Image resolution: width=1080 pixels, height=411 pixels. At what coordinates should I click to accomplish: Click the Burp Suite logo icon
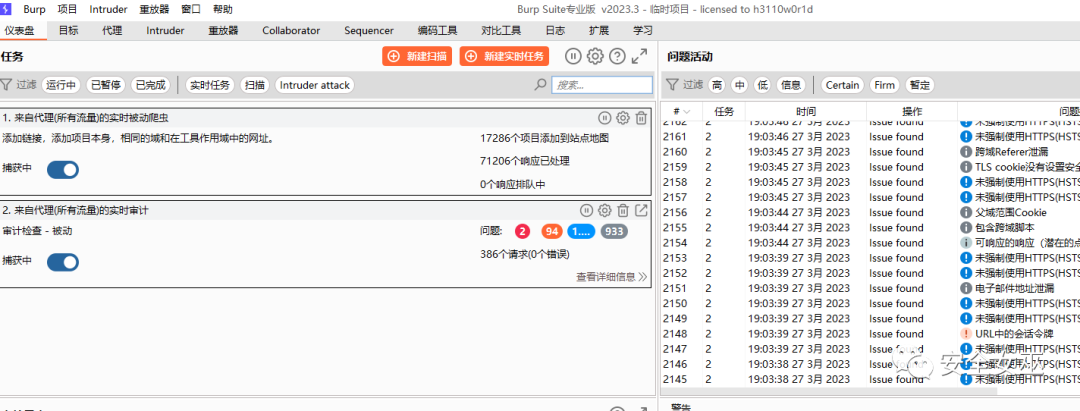tap(7, 10)
